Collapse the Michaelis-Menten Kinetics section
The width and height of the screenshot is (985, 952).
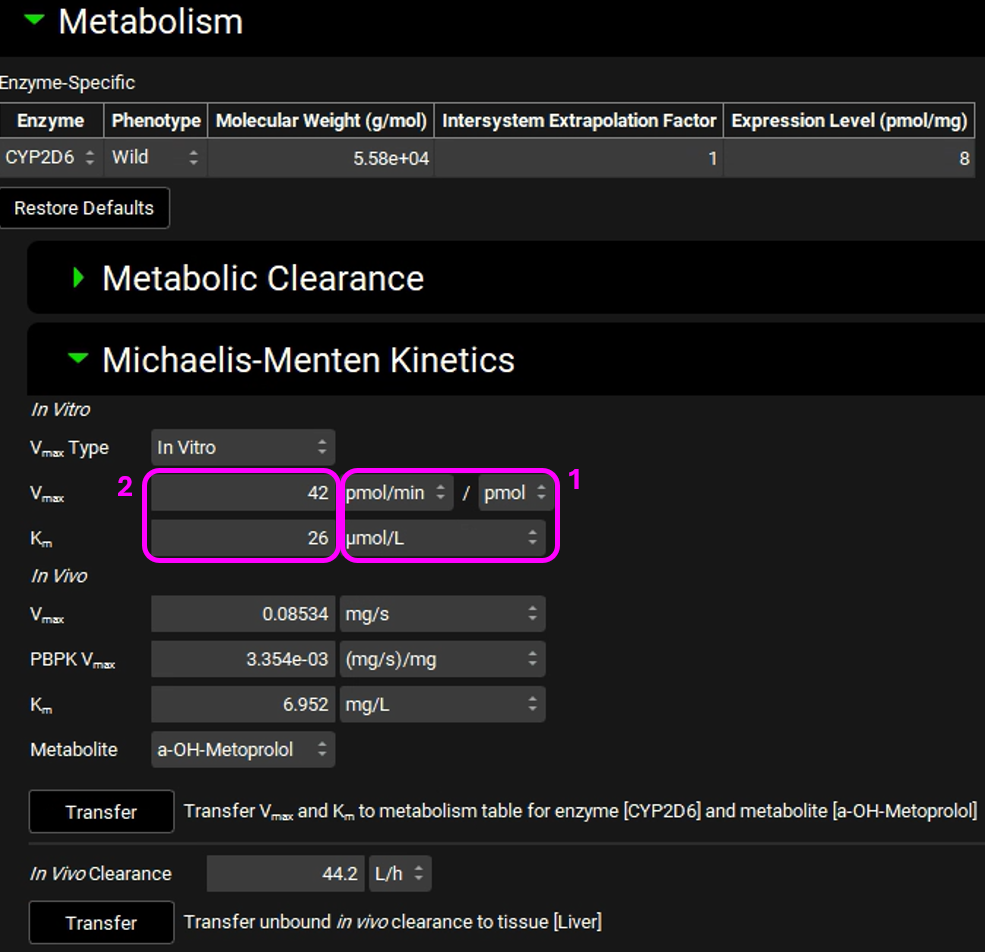coord(80,359)
